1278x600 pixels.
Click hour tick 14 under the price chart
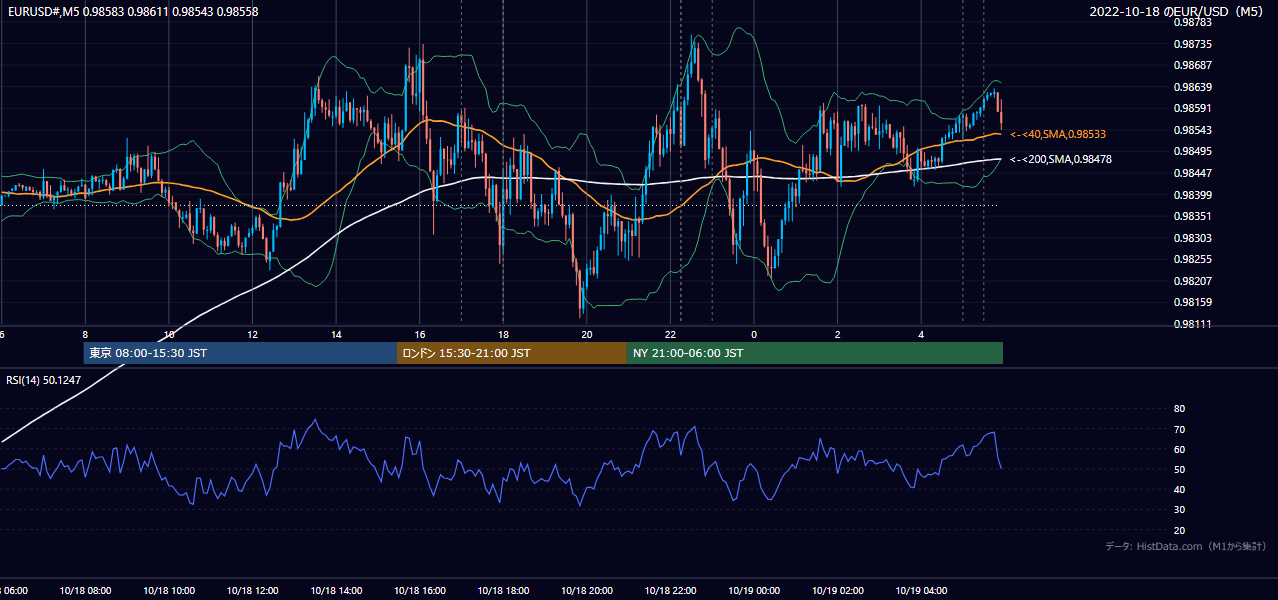(336, 335)
